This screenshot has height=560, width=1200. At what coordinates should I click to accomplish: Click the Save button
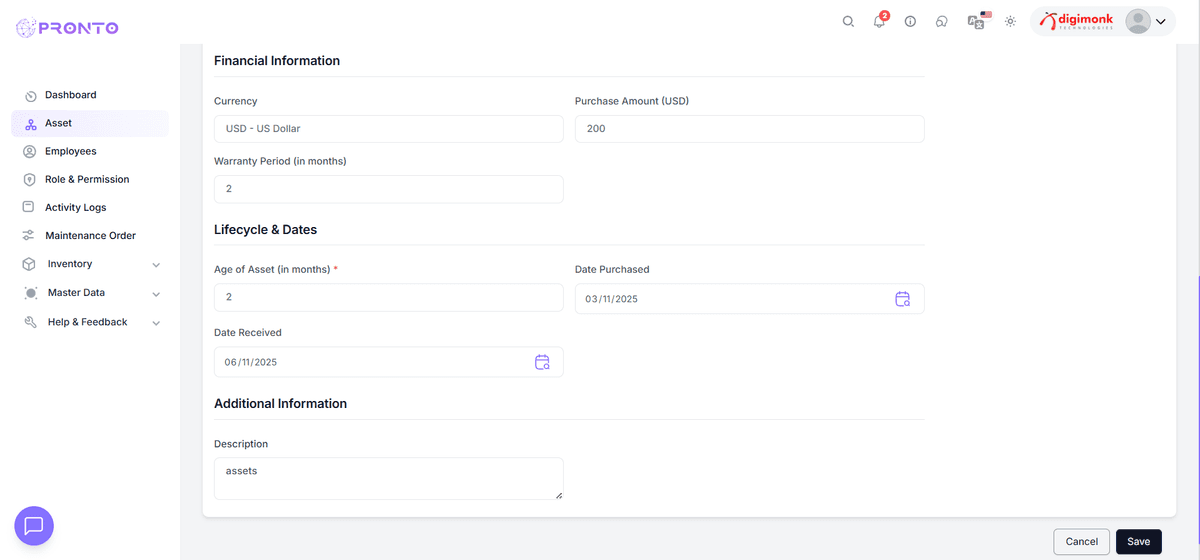1138,541
